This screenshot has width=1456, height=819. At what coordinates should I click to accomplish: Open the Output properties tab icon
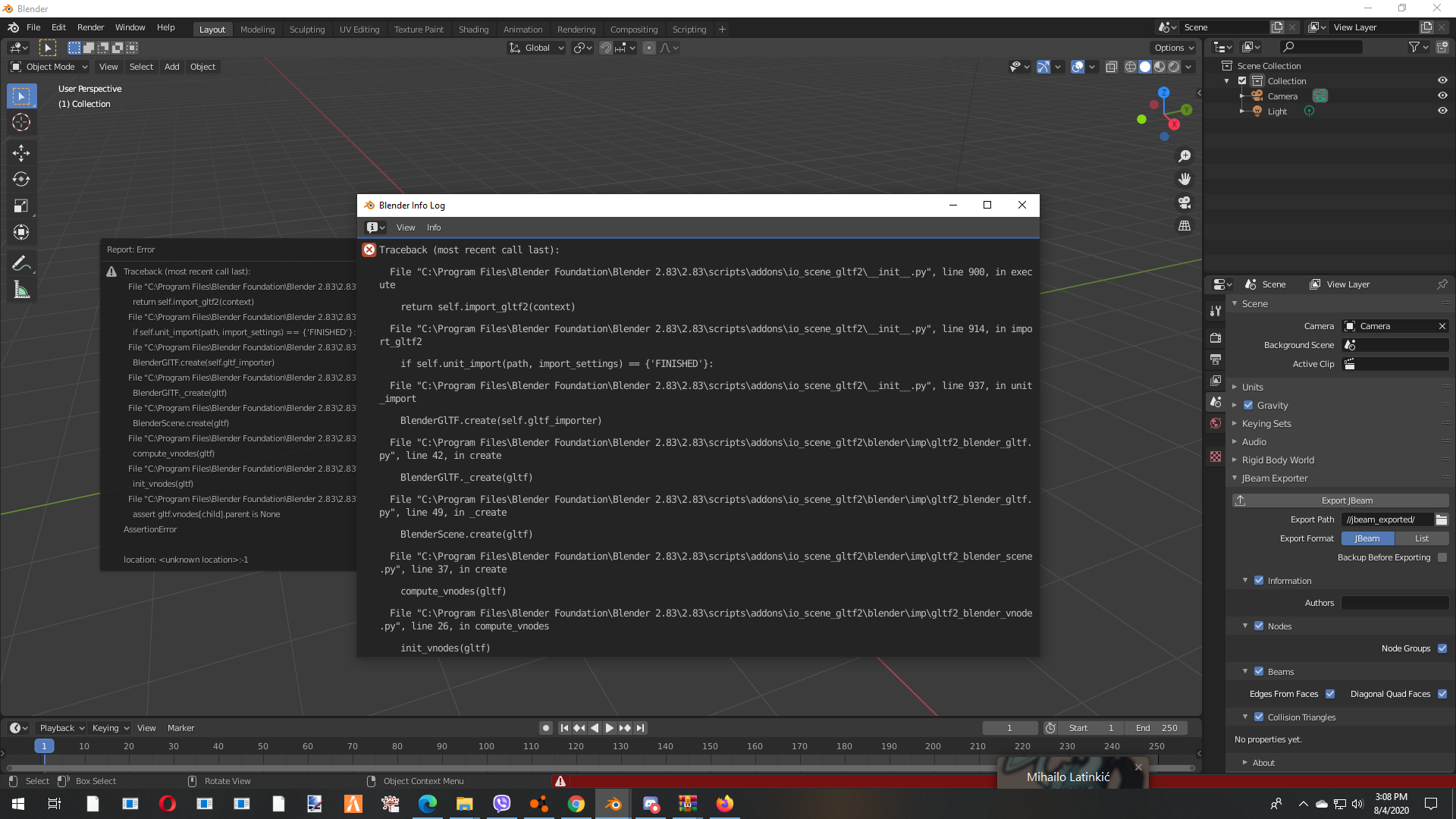point(1216,359)
